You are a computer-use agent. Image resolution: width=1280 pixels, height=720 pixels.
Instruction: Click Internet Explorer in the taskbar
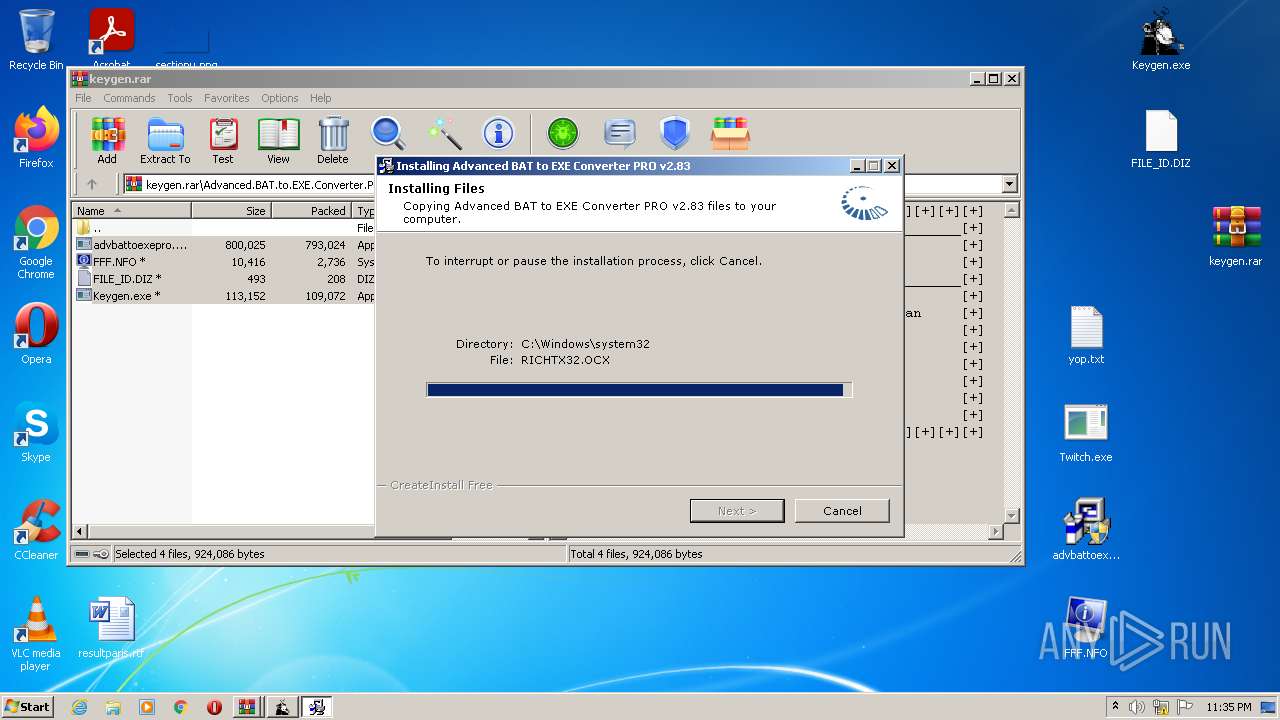79,707
